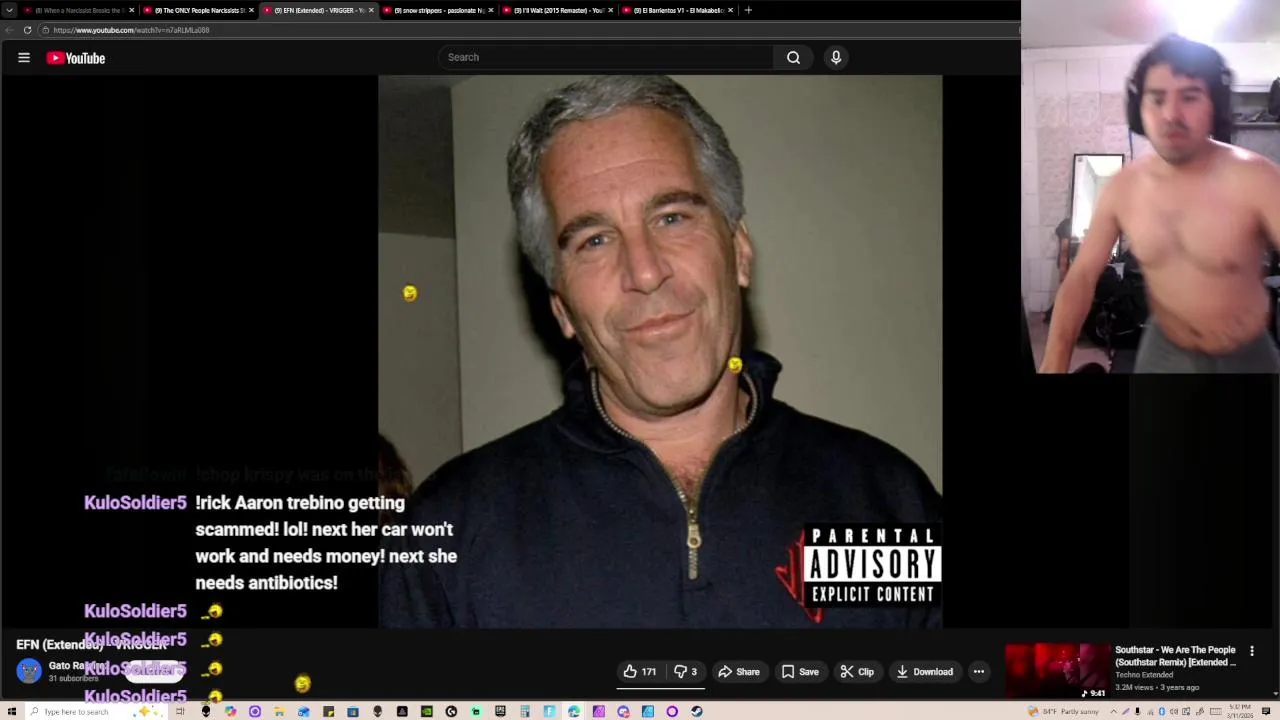Screen dimensions: 1280x720
Task: Open the taskbar clock and date
Action: coord(1241,711)
